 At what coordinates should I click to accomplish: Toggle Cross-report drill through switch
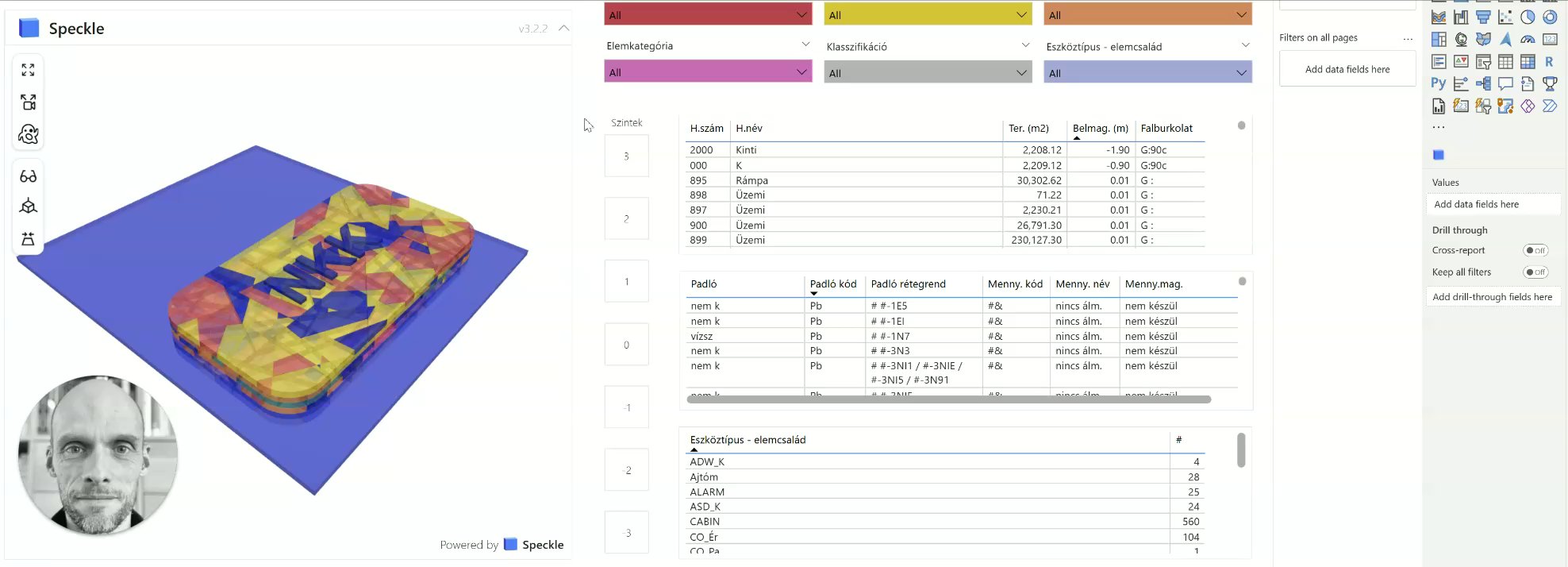click(1535, 250)
